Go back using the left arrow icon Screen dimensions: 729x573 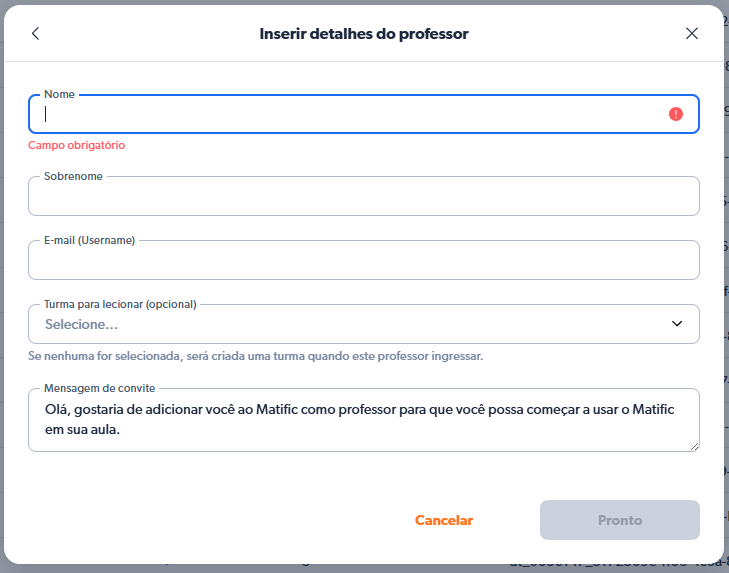tap(36, 33)
